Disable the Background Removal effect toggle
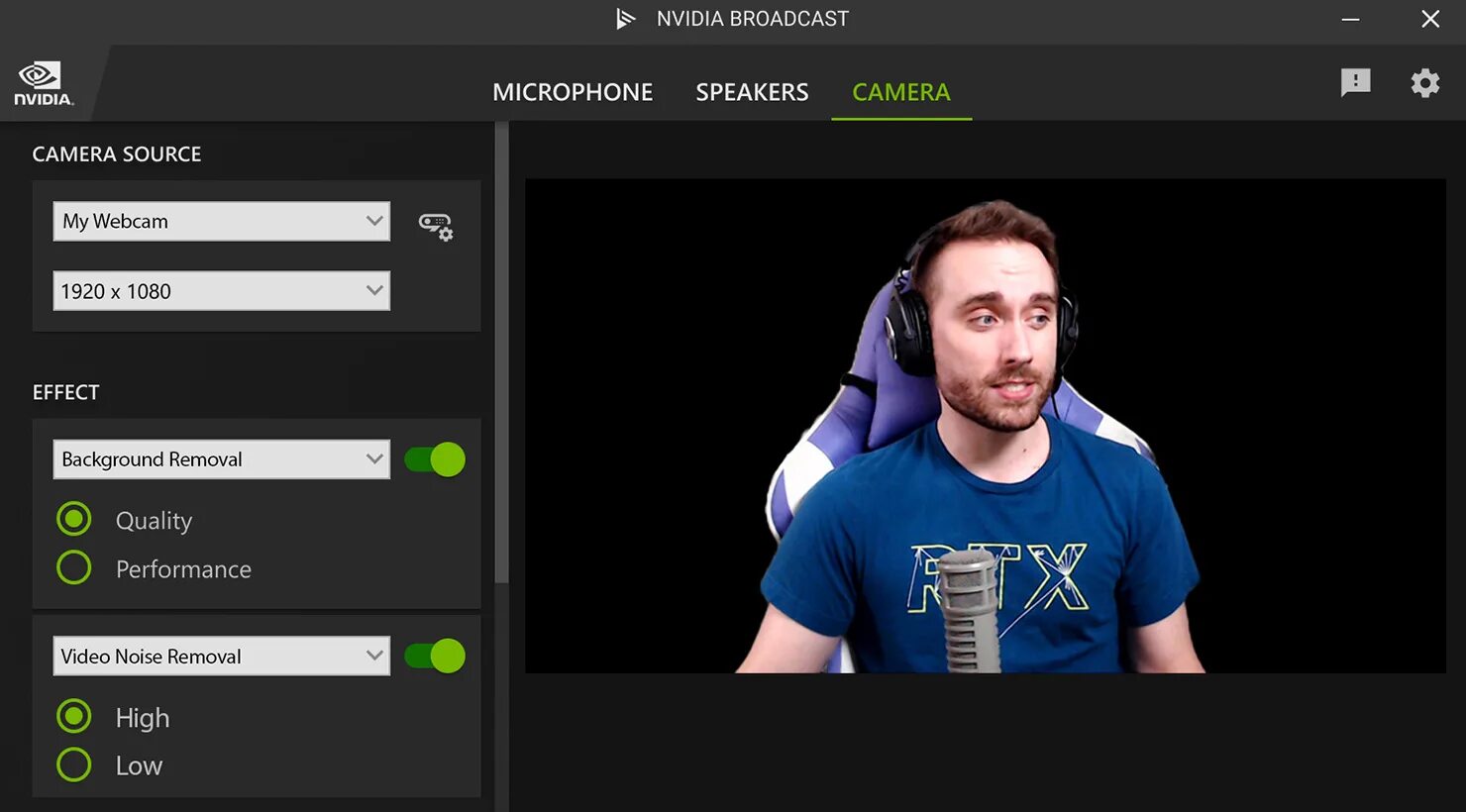This screenshot has height=812, width=1466. 434,458
